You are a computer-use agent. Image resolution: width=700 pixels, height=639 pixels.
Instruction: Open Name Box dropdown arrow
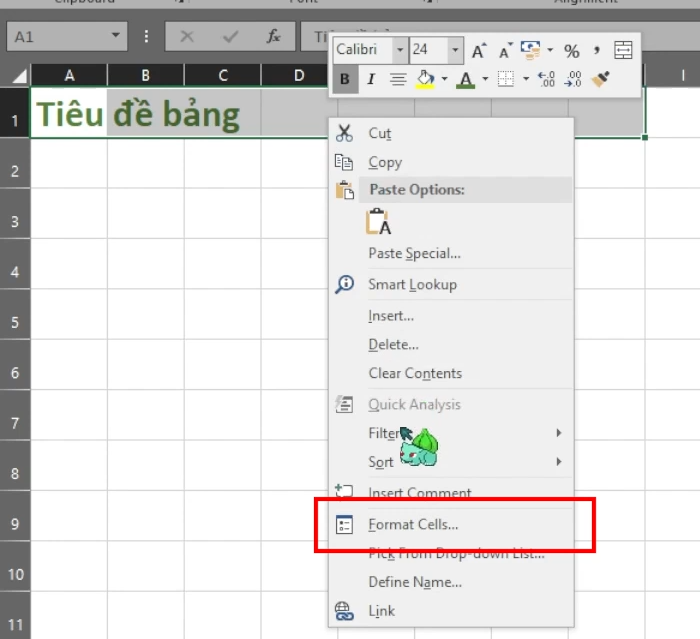116,35
